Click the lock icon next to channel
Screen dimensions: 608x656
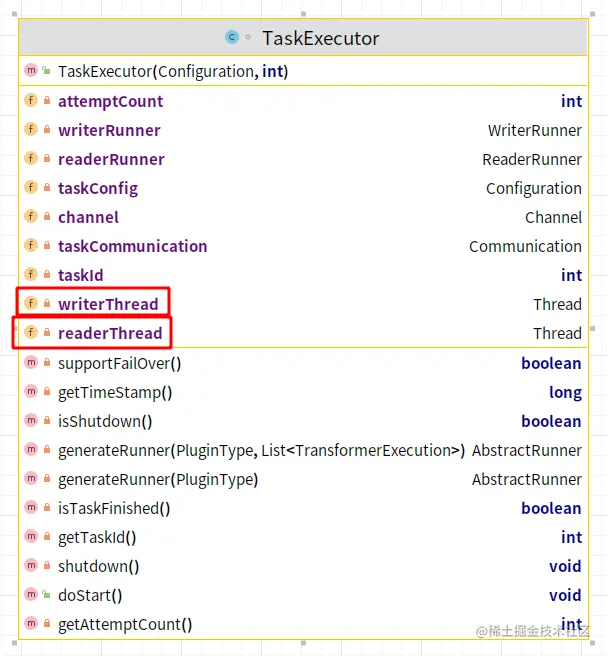tap(47, 216)
